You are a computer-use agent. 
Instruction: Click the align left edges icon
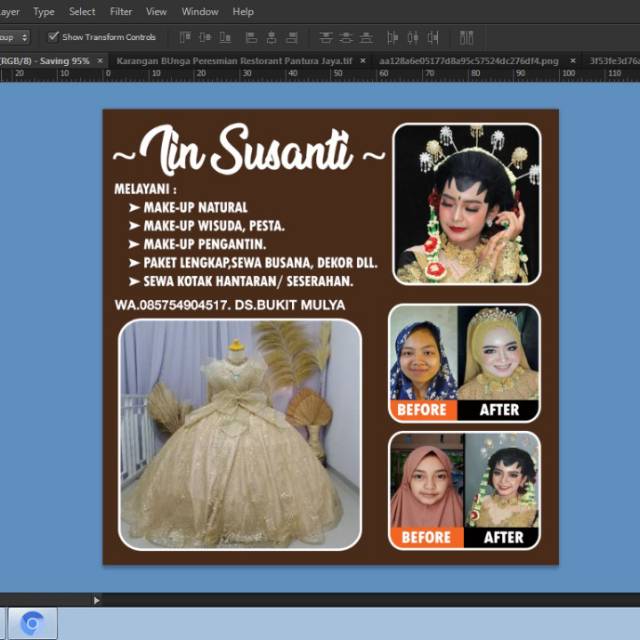[x=250, y=37]
